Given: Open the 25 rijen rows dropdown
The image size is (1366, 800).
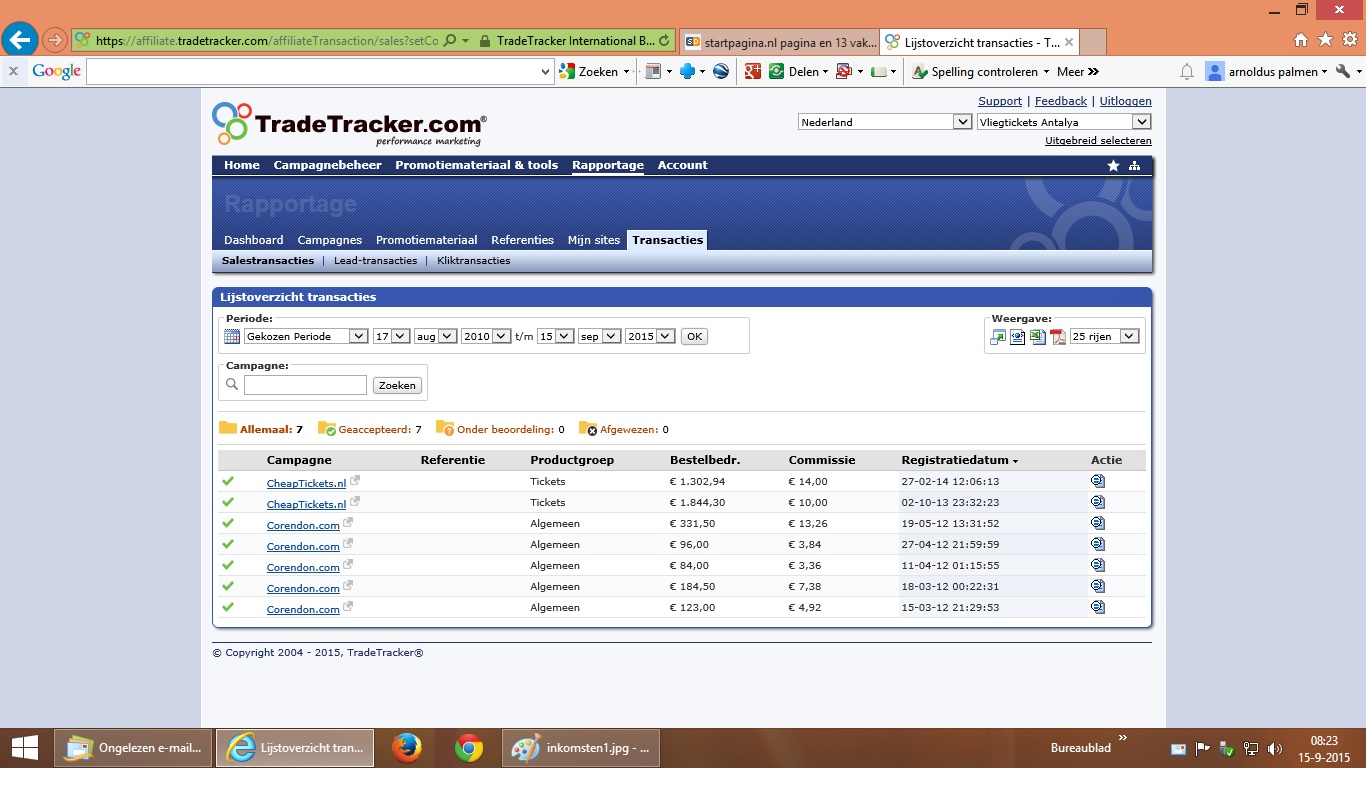Looking at the screenshot, I should 1104,337.
